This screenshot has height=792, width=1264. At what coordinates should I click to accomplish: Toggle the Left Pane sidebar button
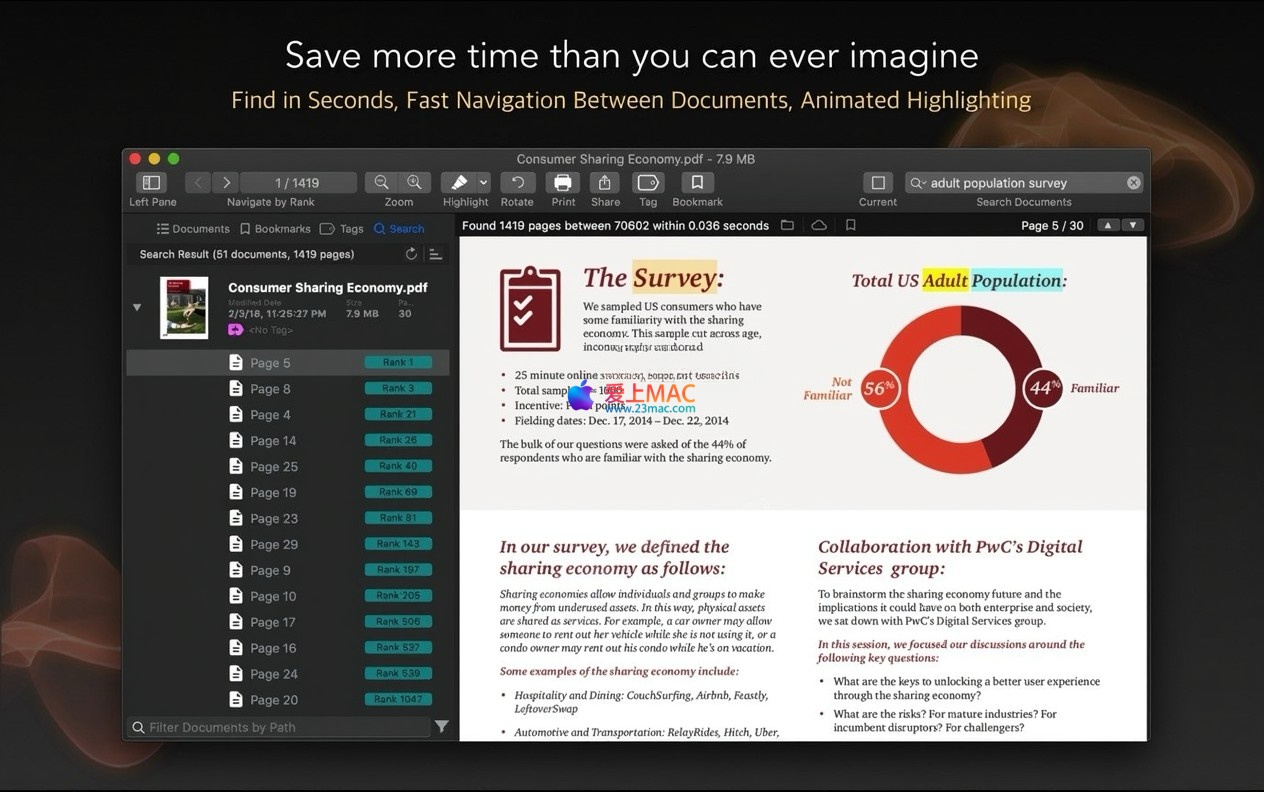152,183
